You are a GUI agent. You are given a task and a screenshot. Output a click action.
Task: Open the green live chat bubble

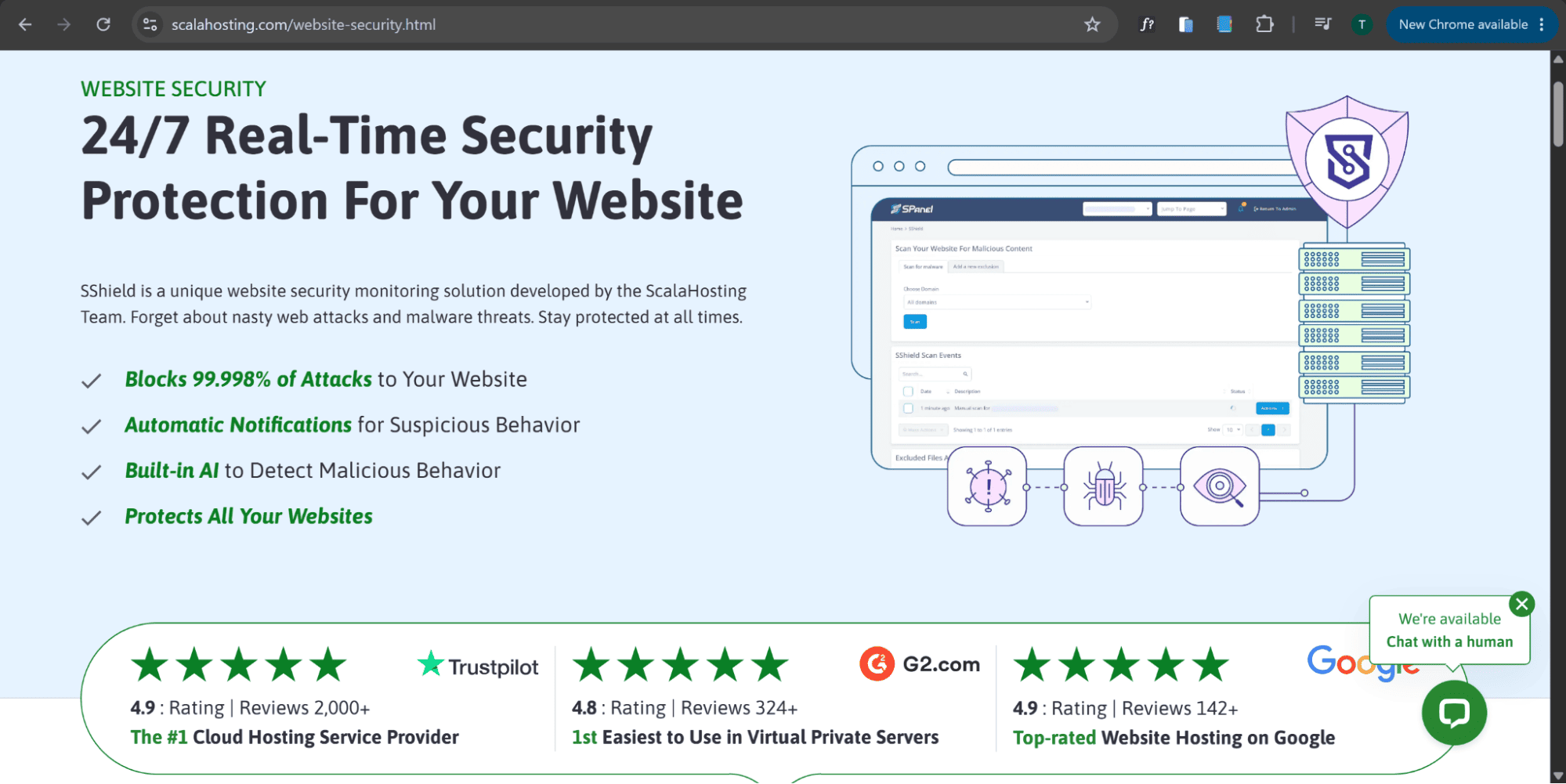(1454, 713)
